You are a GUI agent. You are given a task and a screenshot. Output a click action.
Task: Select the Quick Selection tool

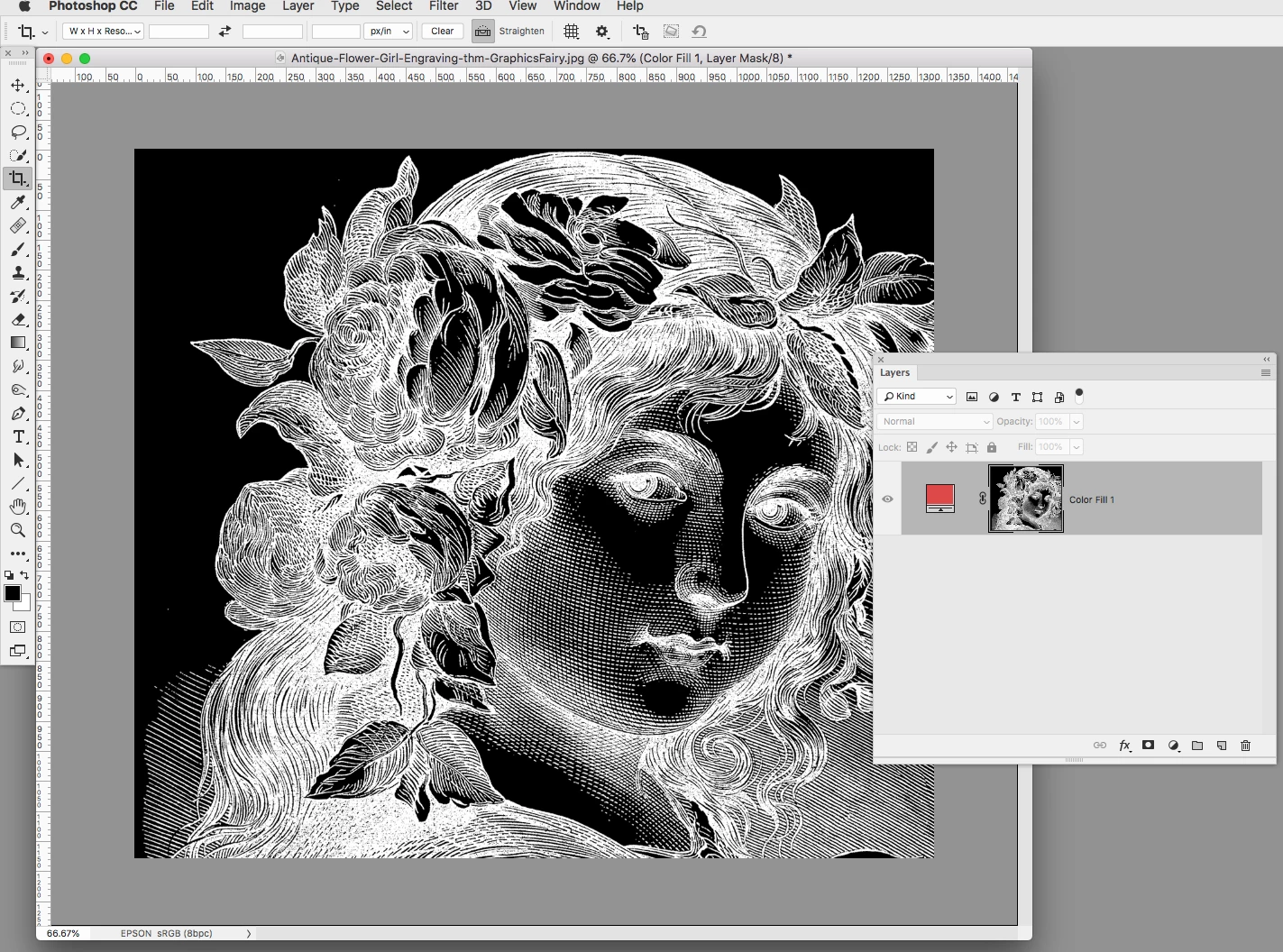(x=18, y=155)
